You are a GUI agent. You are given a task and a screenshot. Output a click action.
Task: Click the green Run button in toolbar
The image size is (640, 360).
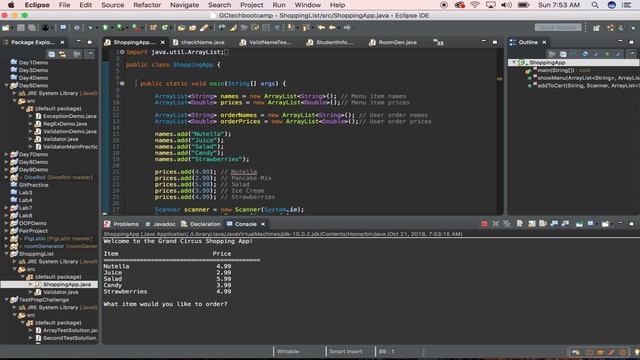coord(105,27)
